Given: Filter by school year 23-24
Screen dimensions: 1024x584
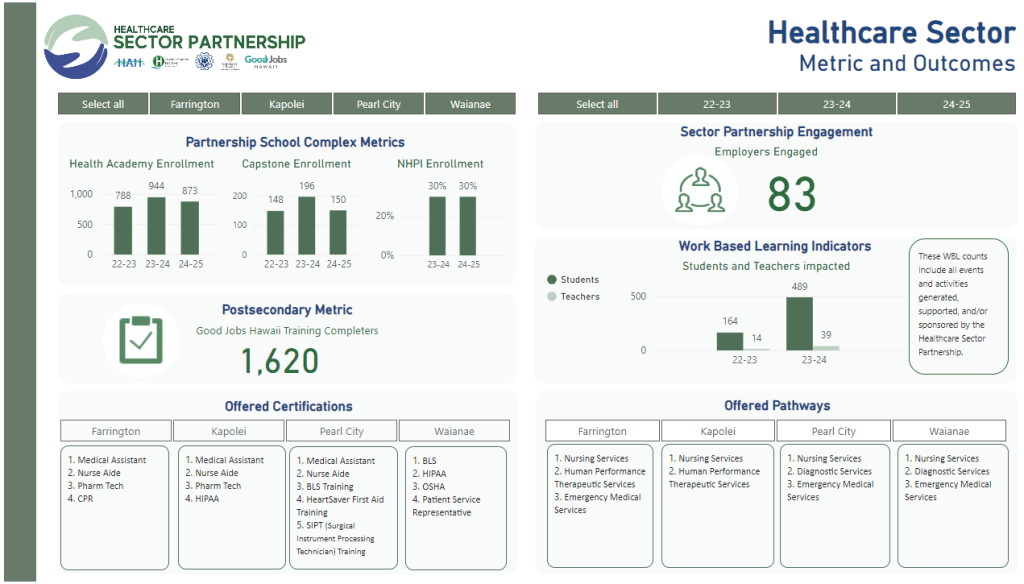Looking at the screenshot, I should pos(837,104).
